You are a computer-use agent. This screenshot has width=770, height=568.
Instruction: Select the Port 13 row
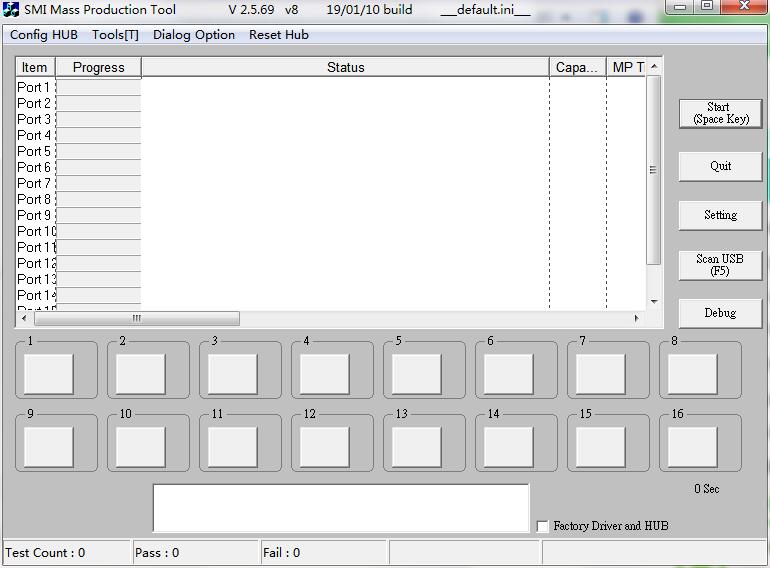click(x=331, y=279)
